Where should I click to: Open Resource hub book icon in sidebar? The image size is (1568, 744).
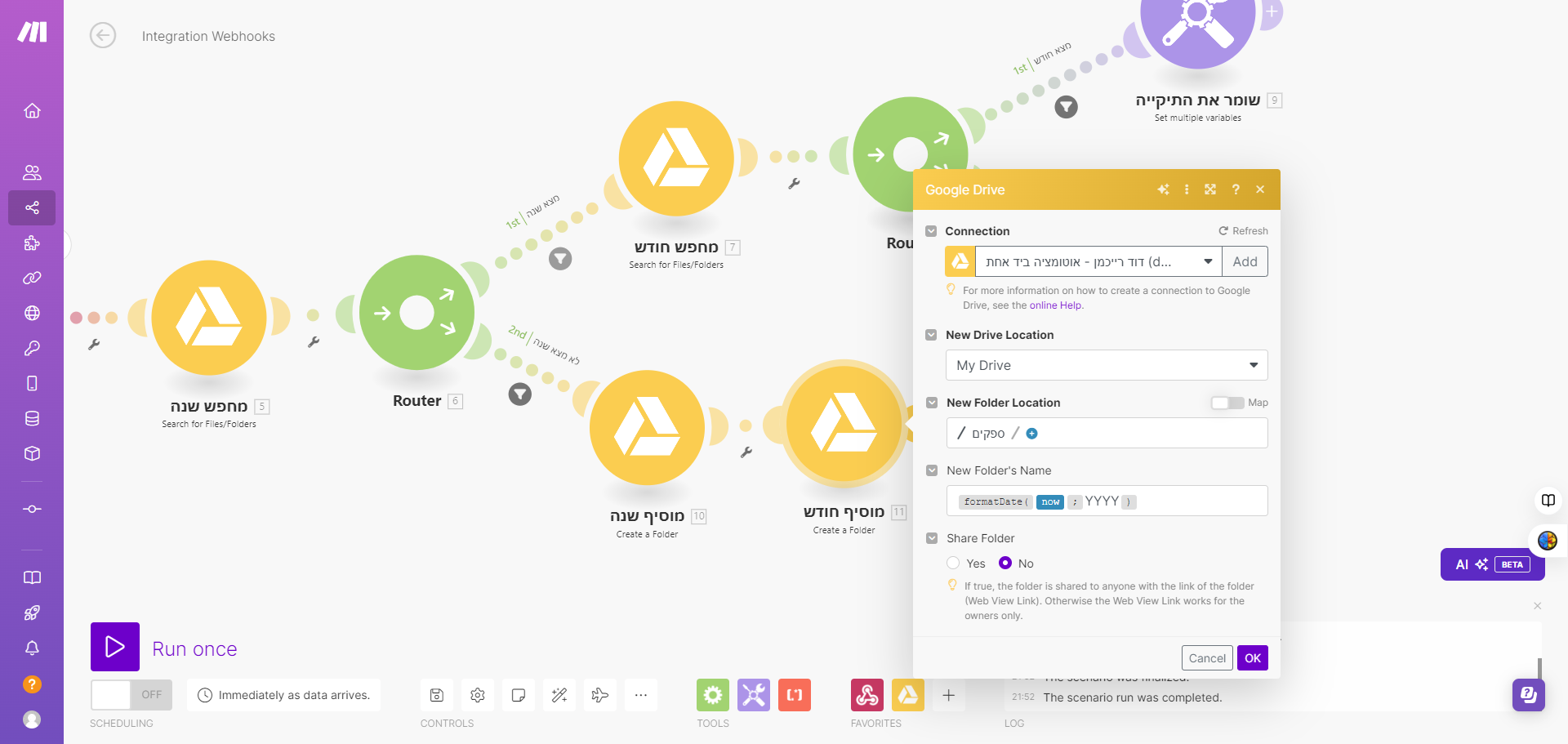(x=32, y=578)
